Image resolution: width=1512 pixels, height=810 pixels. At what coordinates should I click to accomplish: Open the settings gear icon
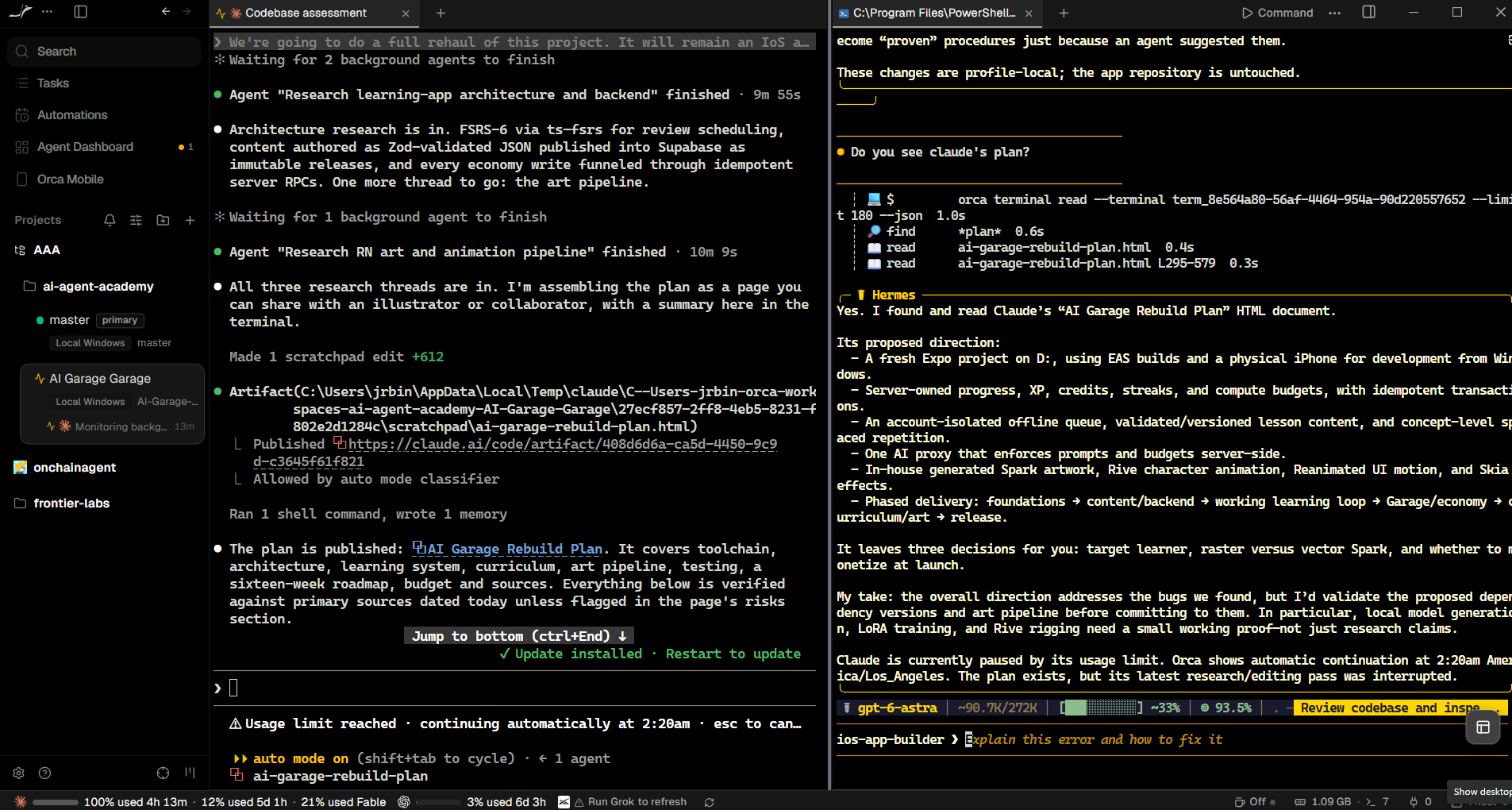[x=19, y=773]
